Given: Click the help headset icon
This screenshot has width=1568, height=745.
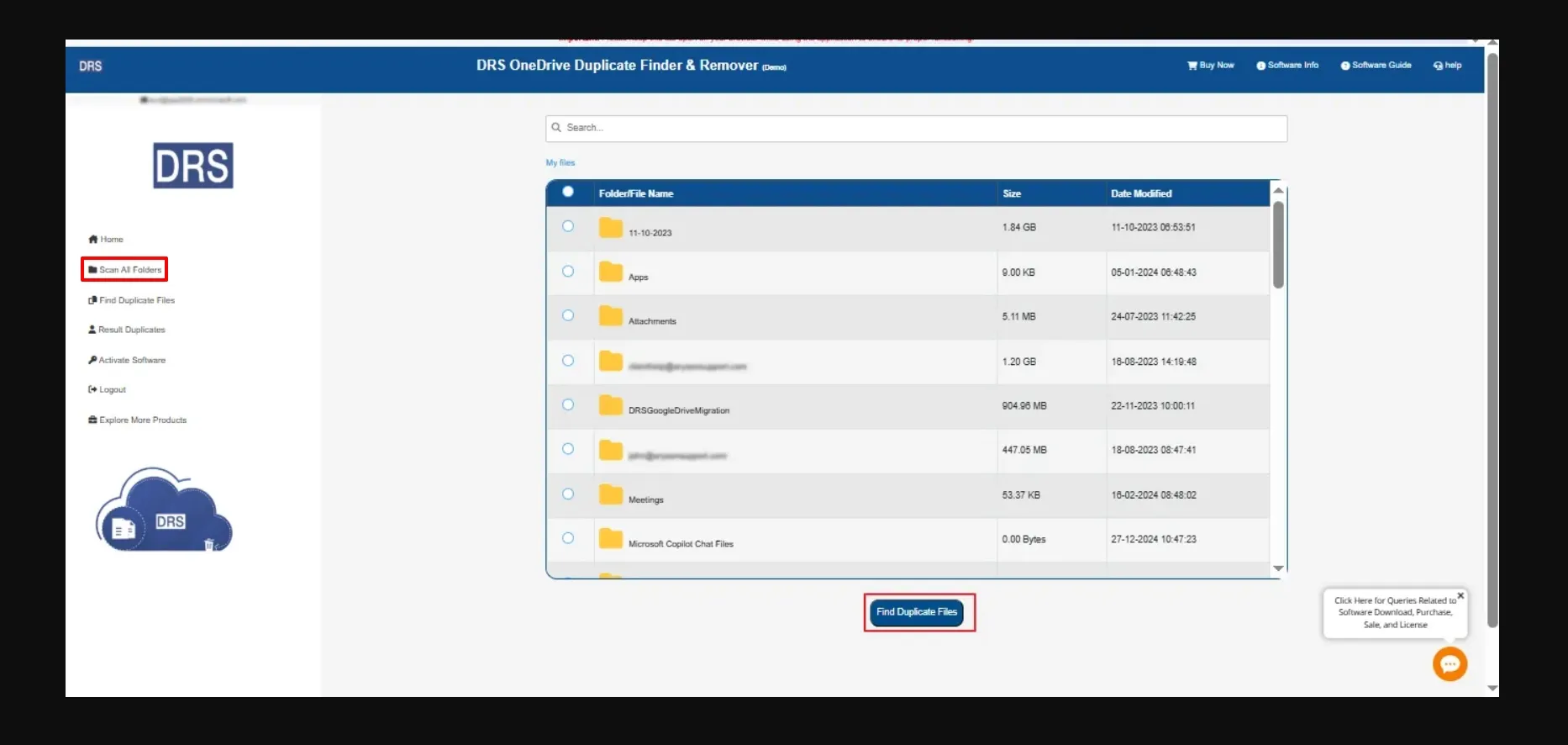Looking at the screenshot, I should coord(1438,66).
